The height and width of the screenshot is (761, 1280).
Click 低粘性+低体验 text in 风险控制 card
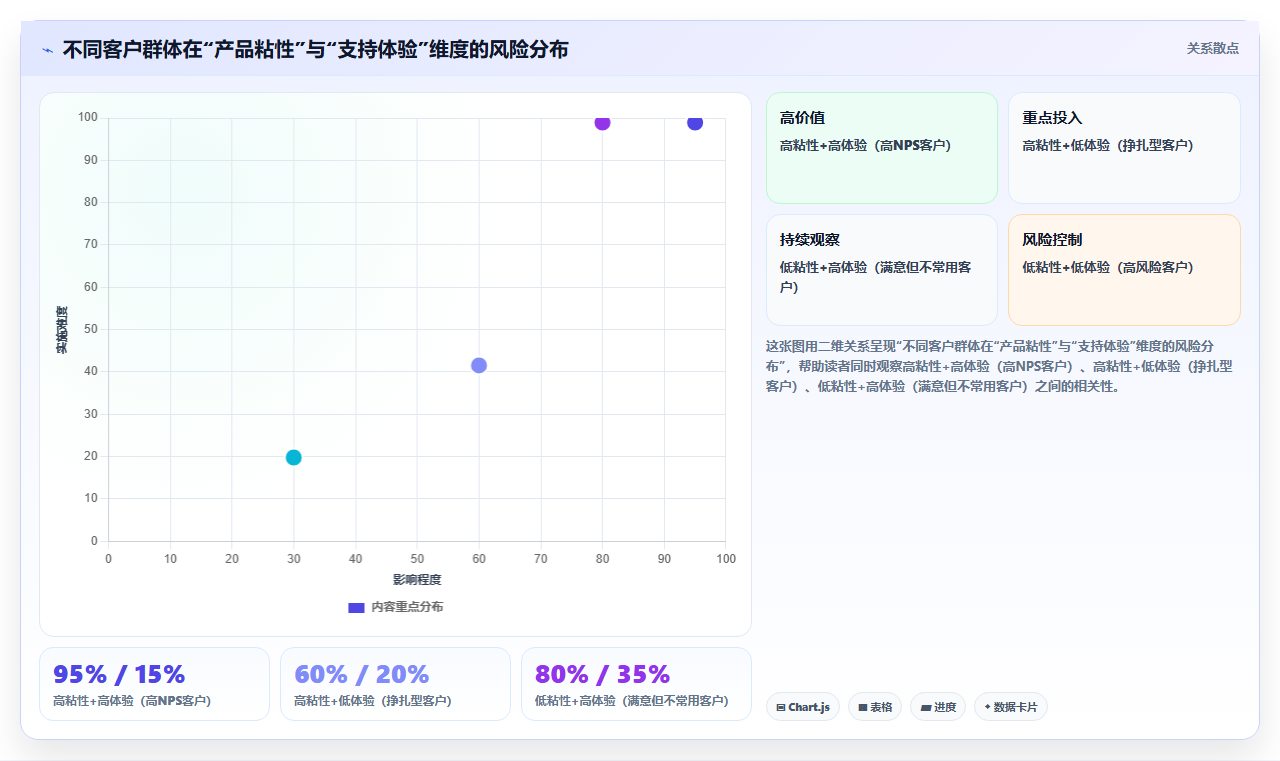click(x=1108, y=268)
